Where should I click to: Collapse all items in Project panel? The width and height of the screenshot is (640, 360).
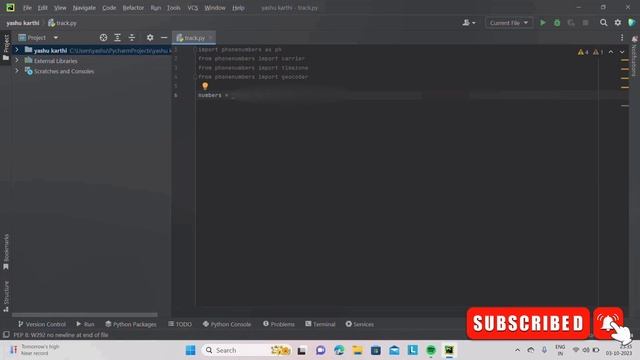[x=132, y=38]
